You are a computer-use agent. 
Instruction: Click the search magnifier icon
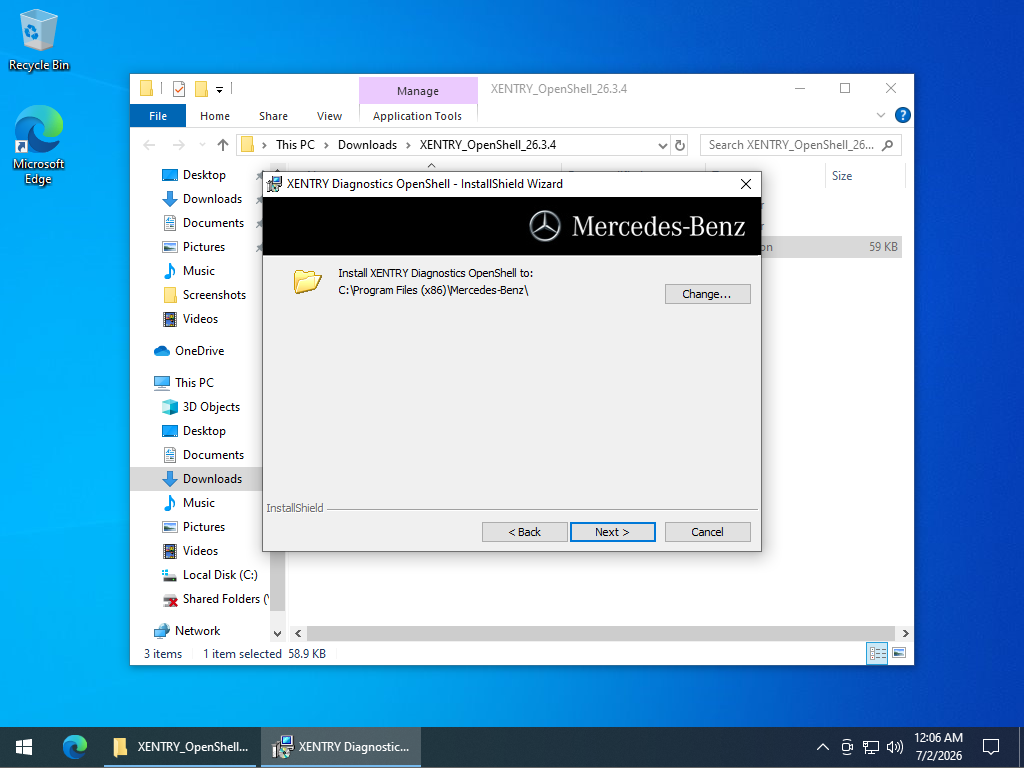[888, 145]
